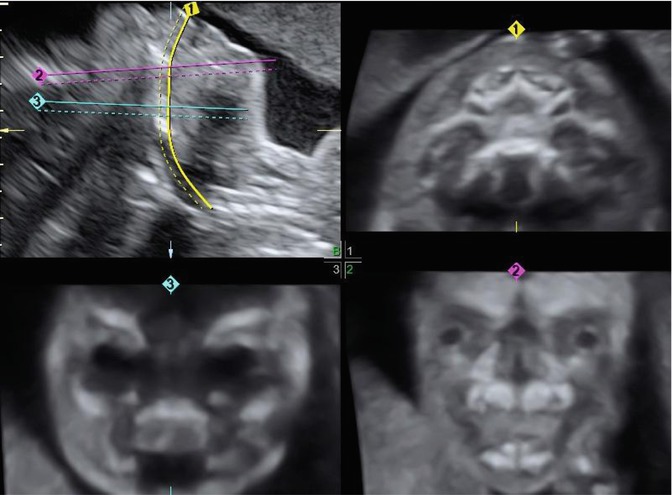Select quadrant B in the layout selector
The height and width of the screenshot is (495, 672).
tap(337, 252)
